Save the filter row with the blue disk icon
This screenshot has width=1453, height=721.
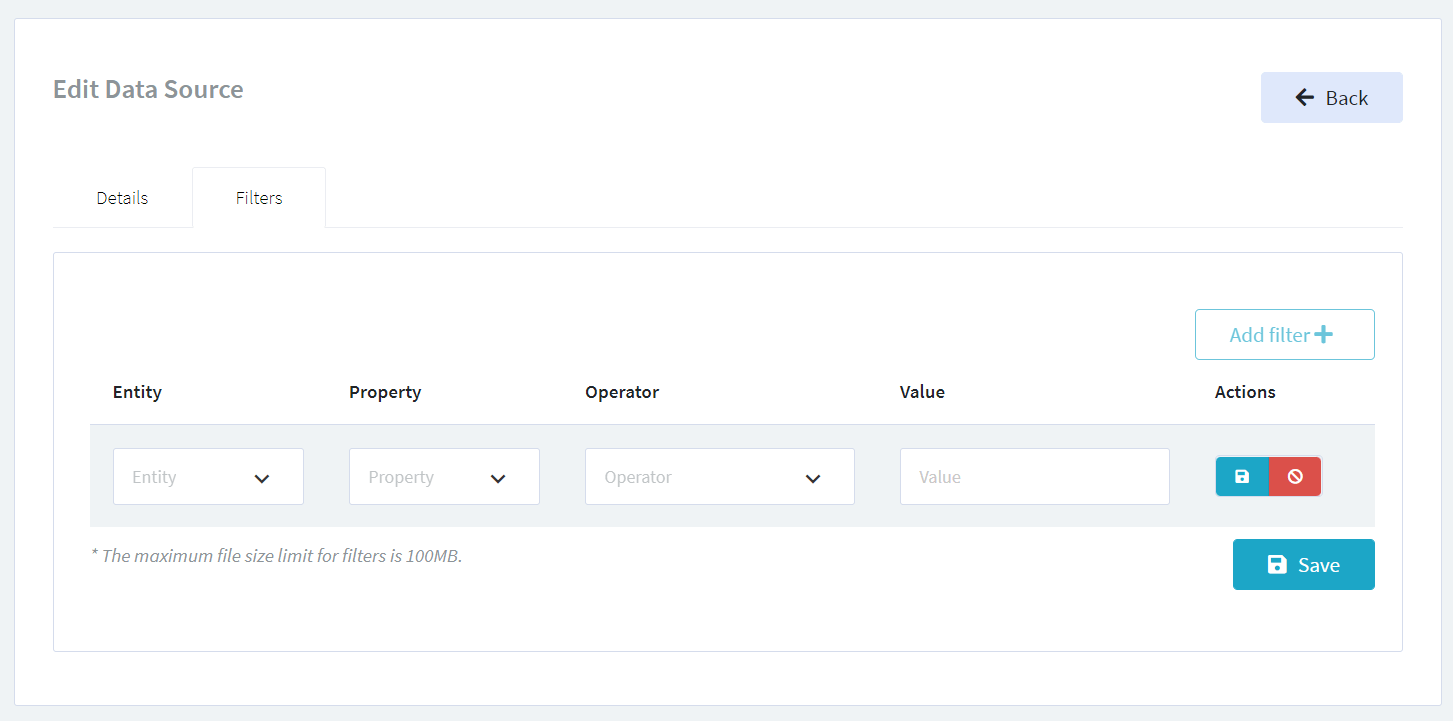tap(1241, 476)
